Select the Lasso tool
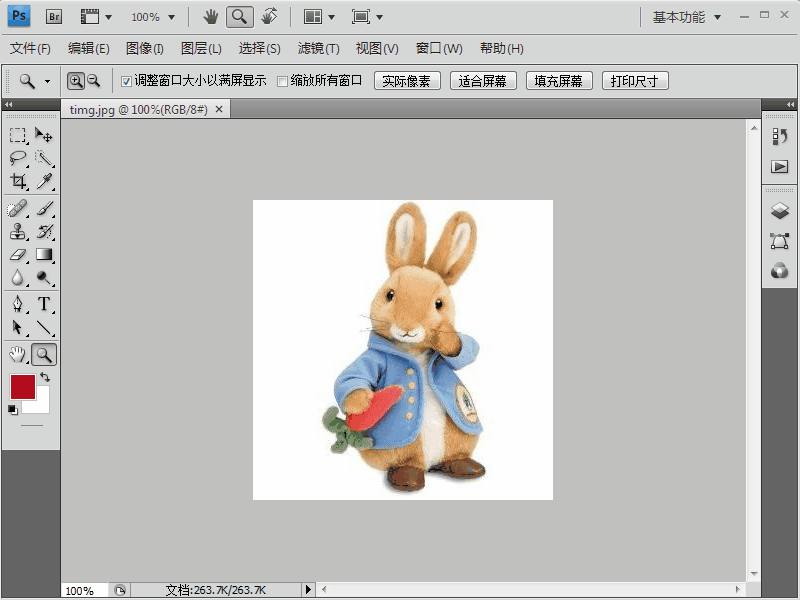The image size is (800, 600). click(17, 158)
